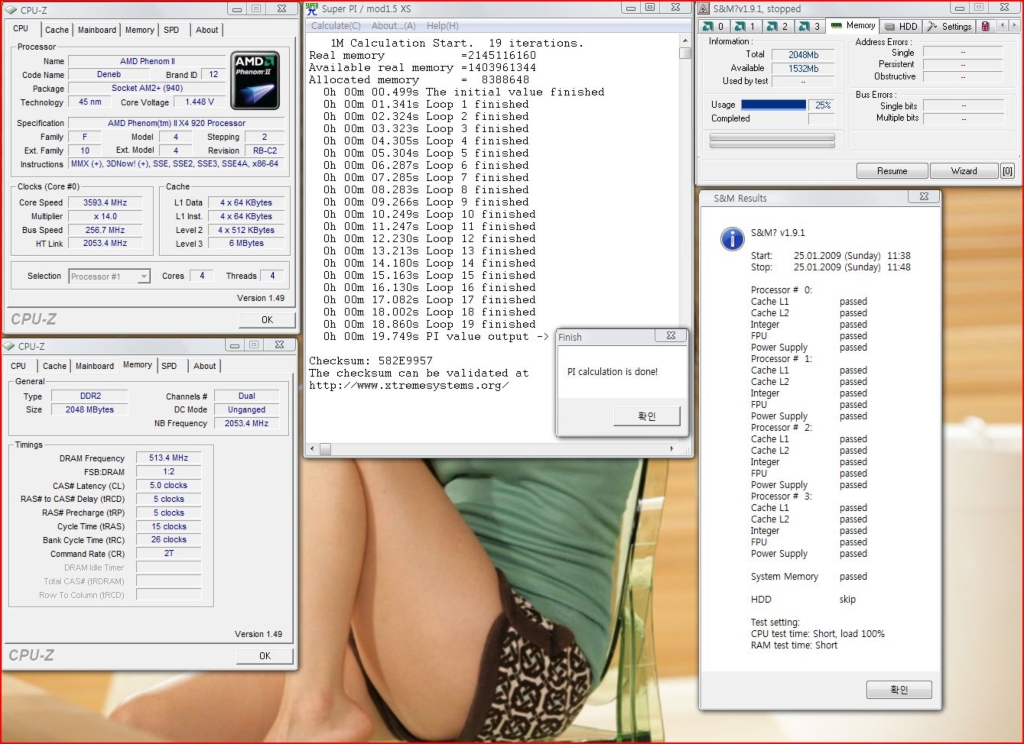Open Cache tab in the Timings CPU-Z window
This screenshot has width=1024, height=744.
click(x=54, y=366)
